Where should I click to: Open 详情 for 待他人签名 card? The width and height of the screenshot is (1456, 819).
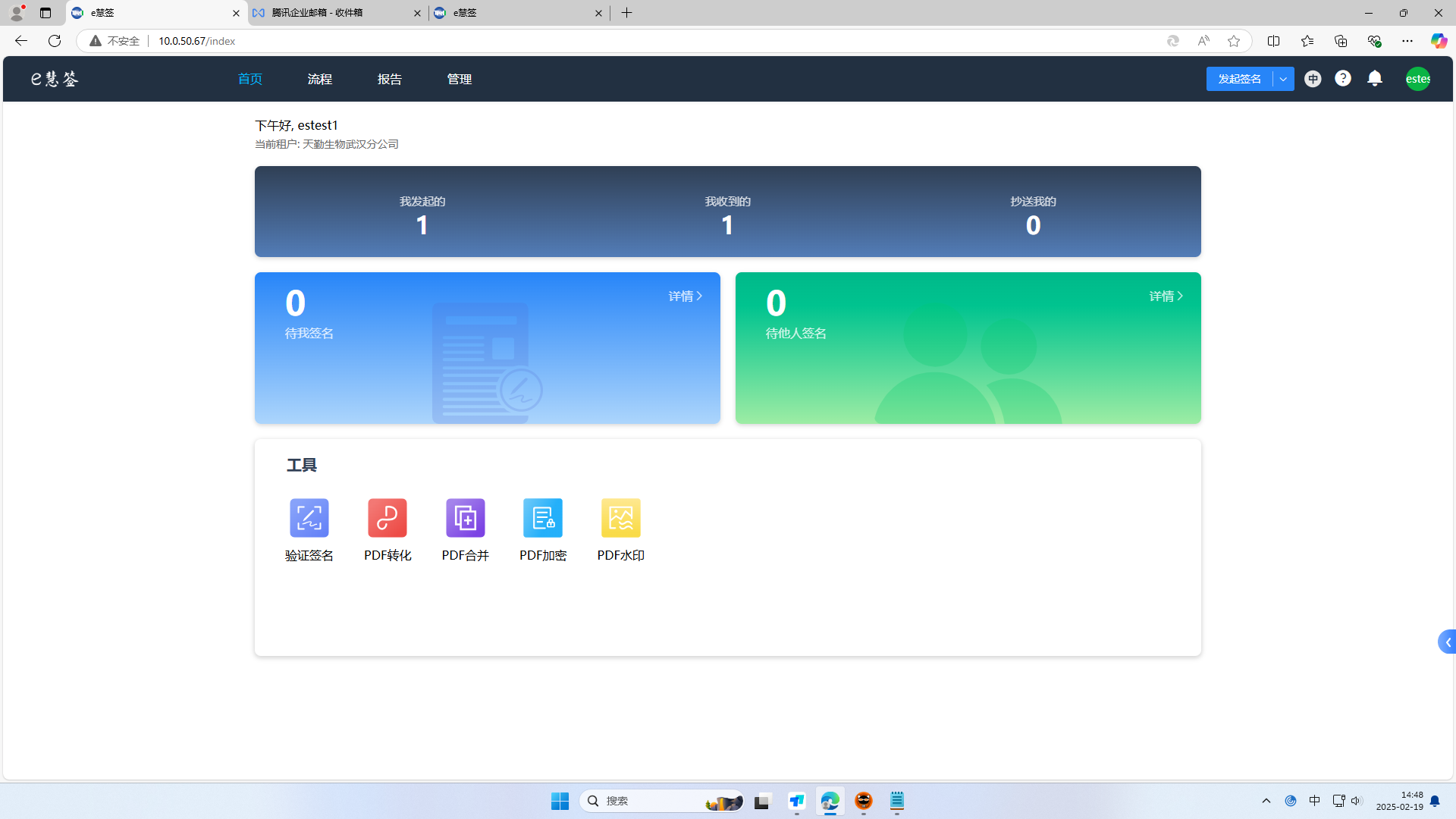[1166, 296]
